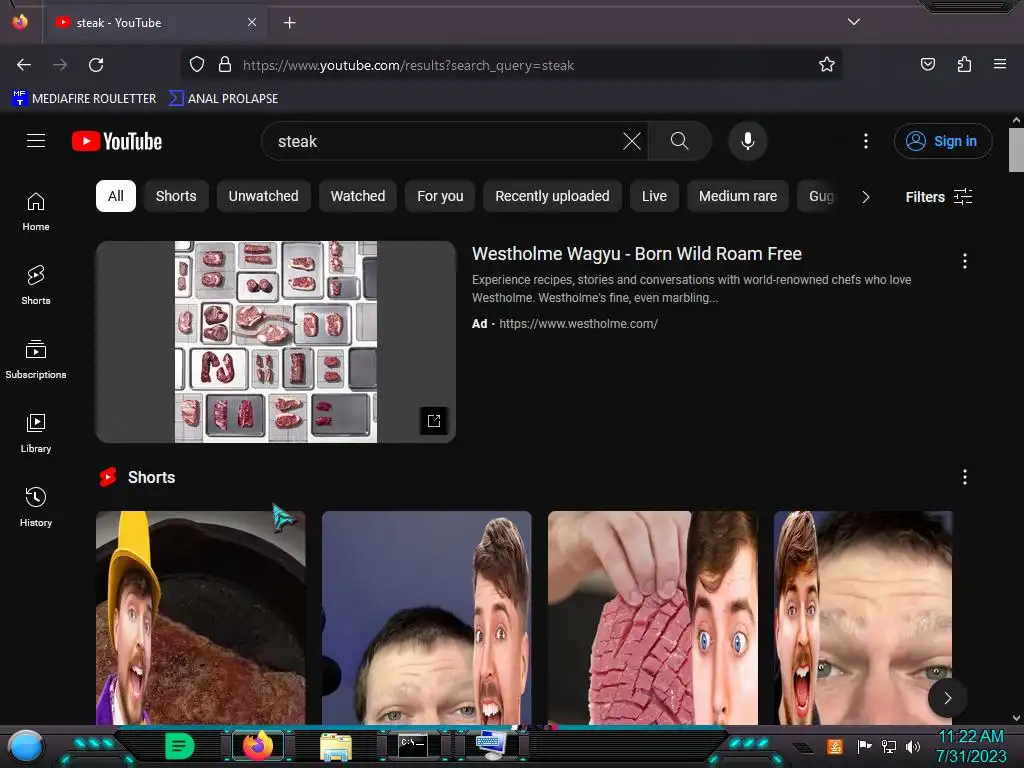
Task: Click the search magnifier button
Action: click(679, 141)
